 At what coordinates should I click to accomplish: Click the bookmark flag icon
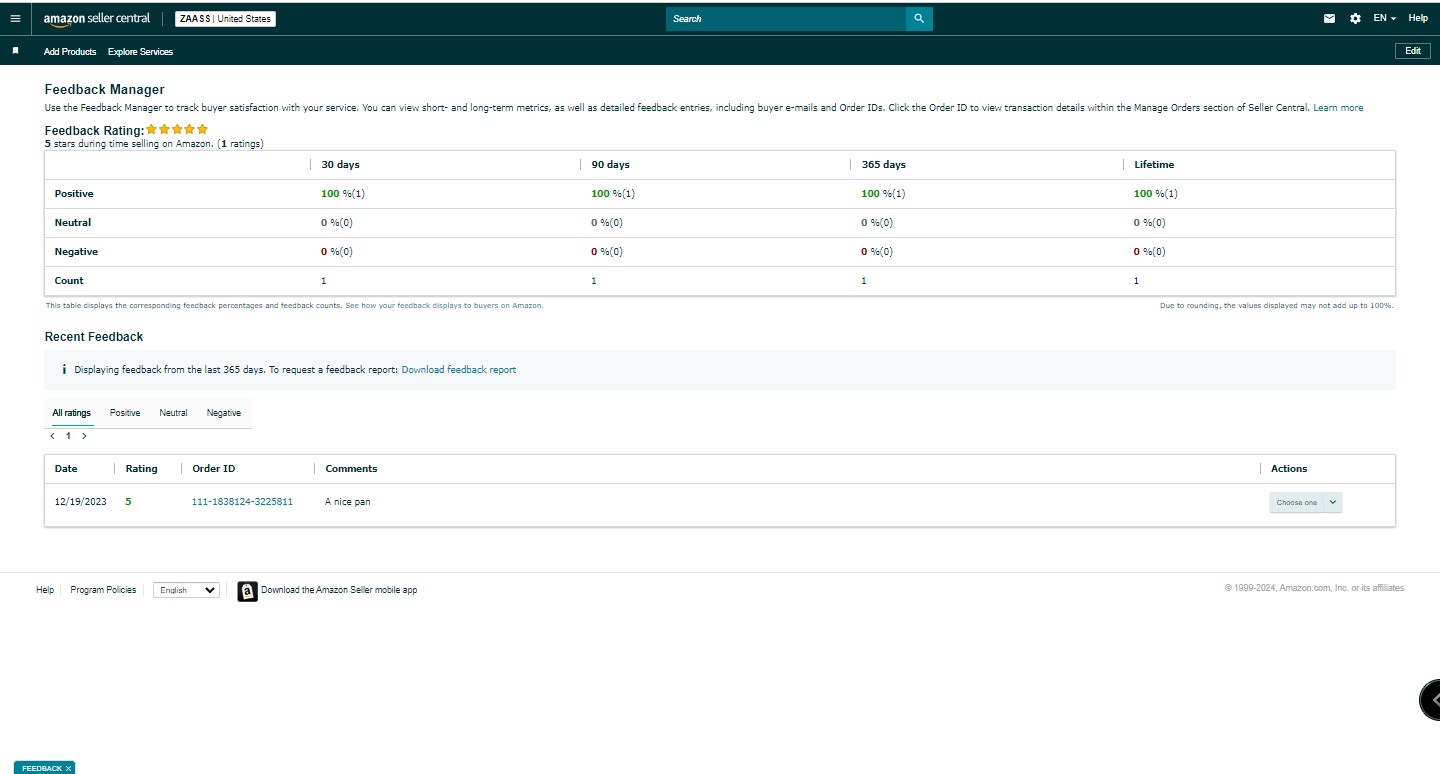click(x=15, y=50)
